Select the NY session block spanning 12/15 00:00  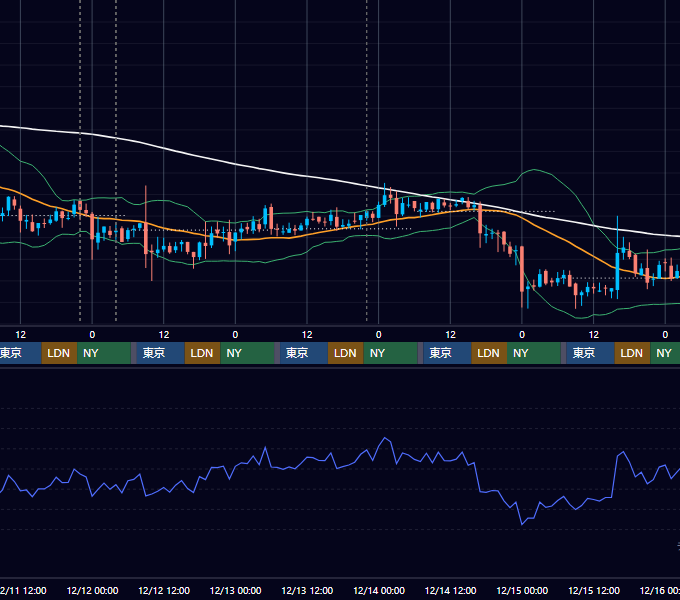[534, 353]
